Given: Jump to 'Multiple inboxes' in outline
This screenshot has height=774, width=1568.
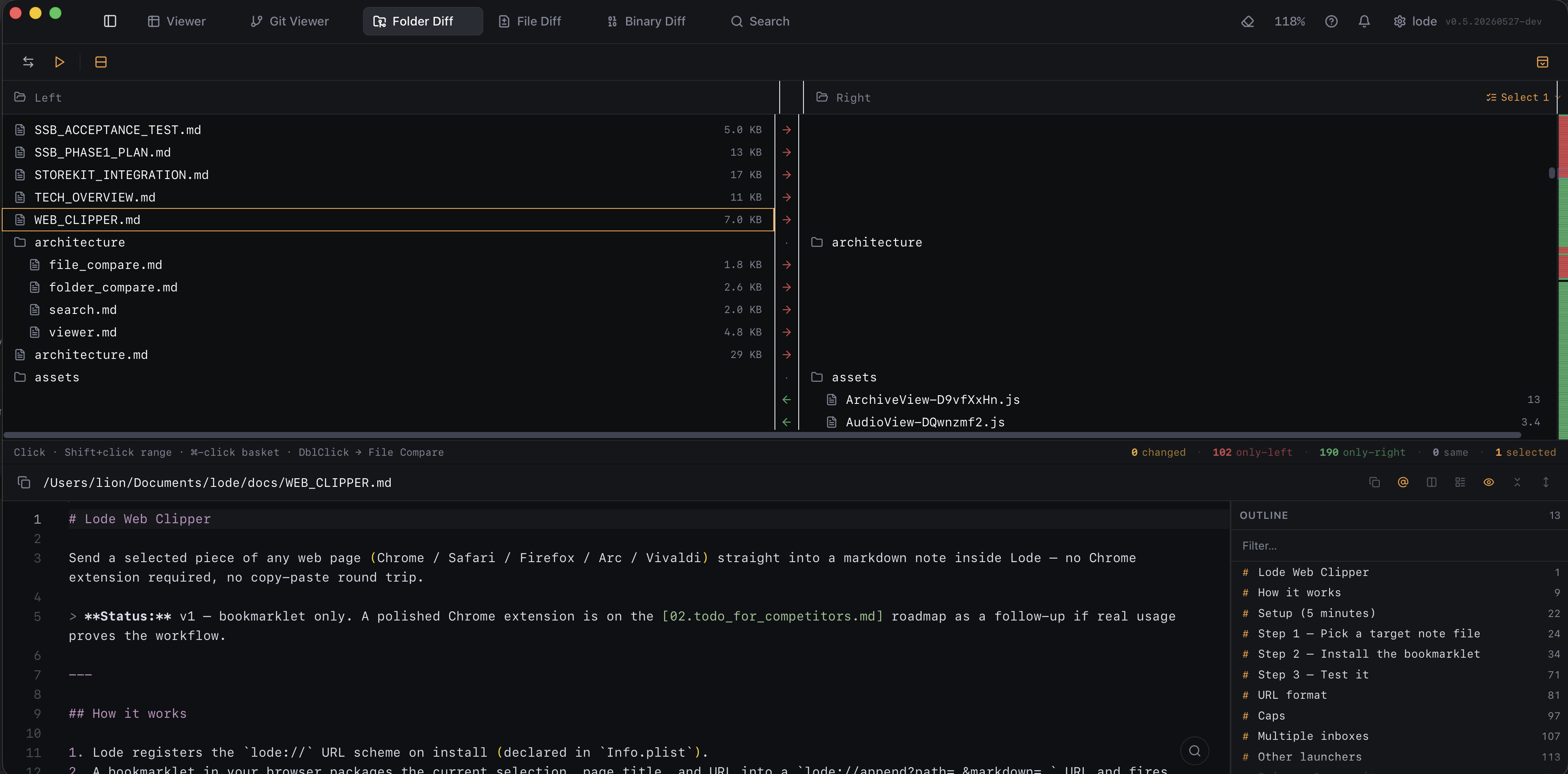Looking at the screenshot, I should tap(1399, 736).
